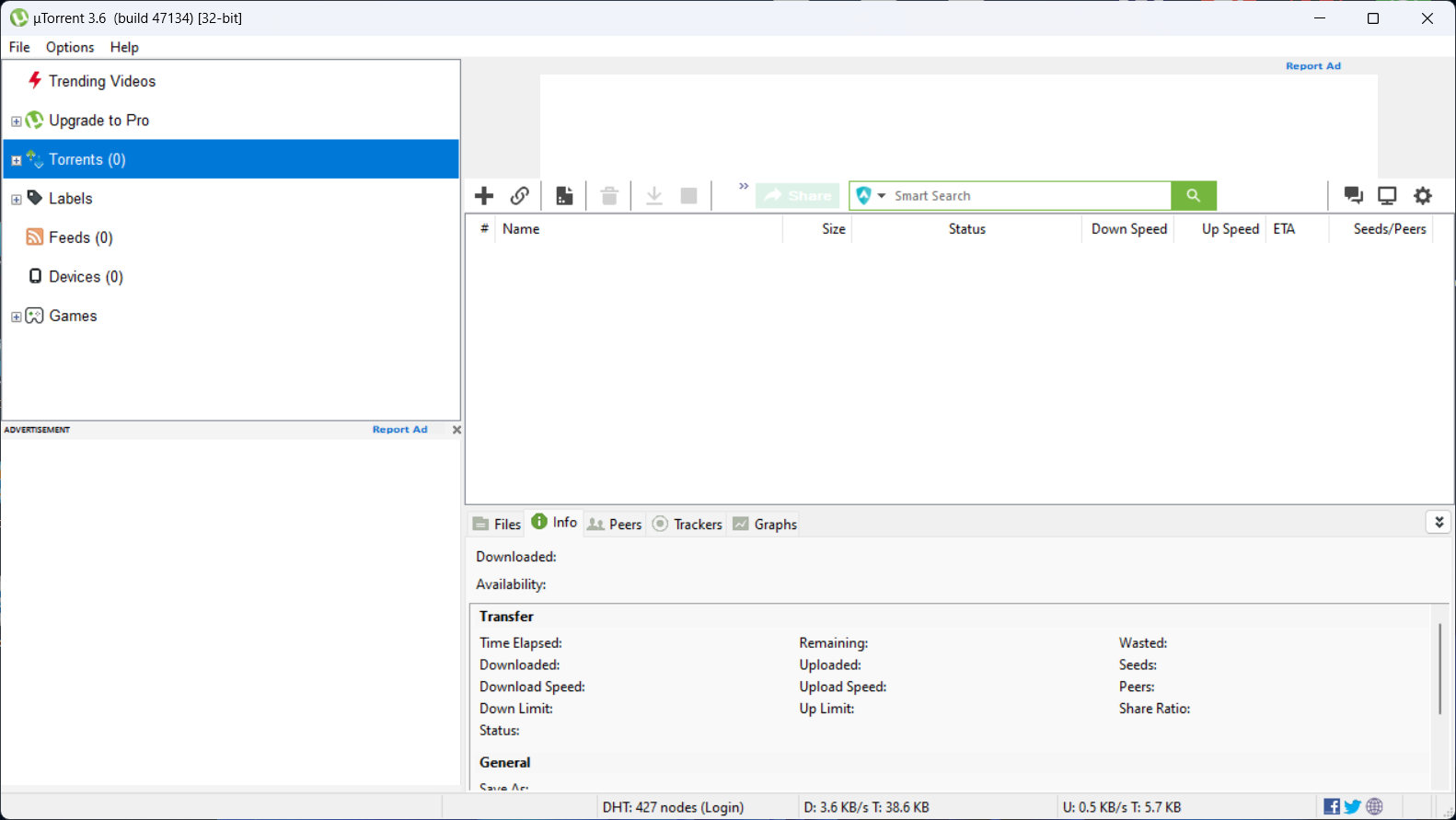The height and width of the screenshot is (820, 1456).
Task: Click the Games controller icon
Action: (x=35, y=316)
